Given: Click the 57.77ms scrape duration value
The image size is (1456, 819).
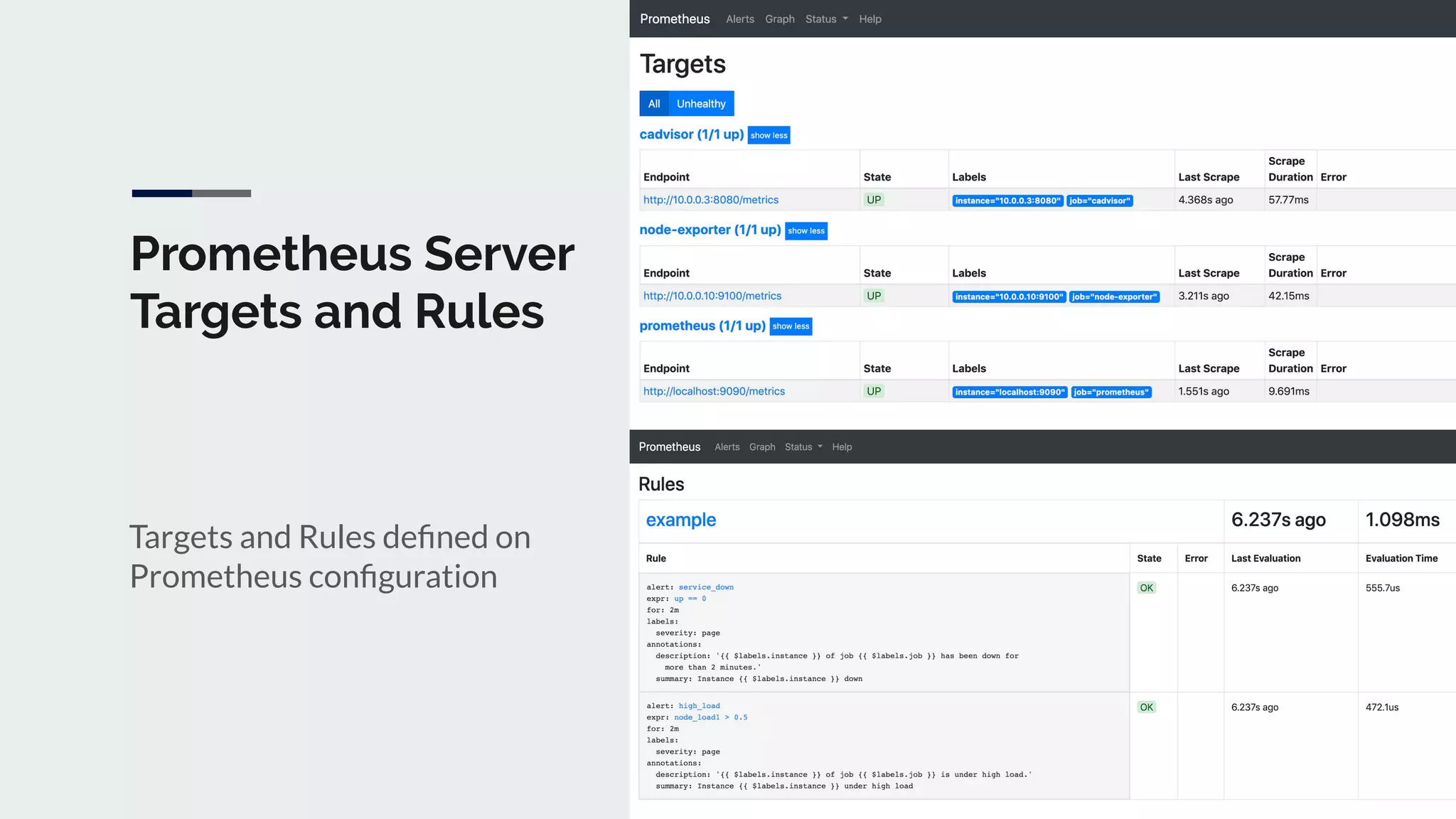Looking at the screenshot, I should pyautogui.click(x=1288, y=200).
